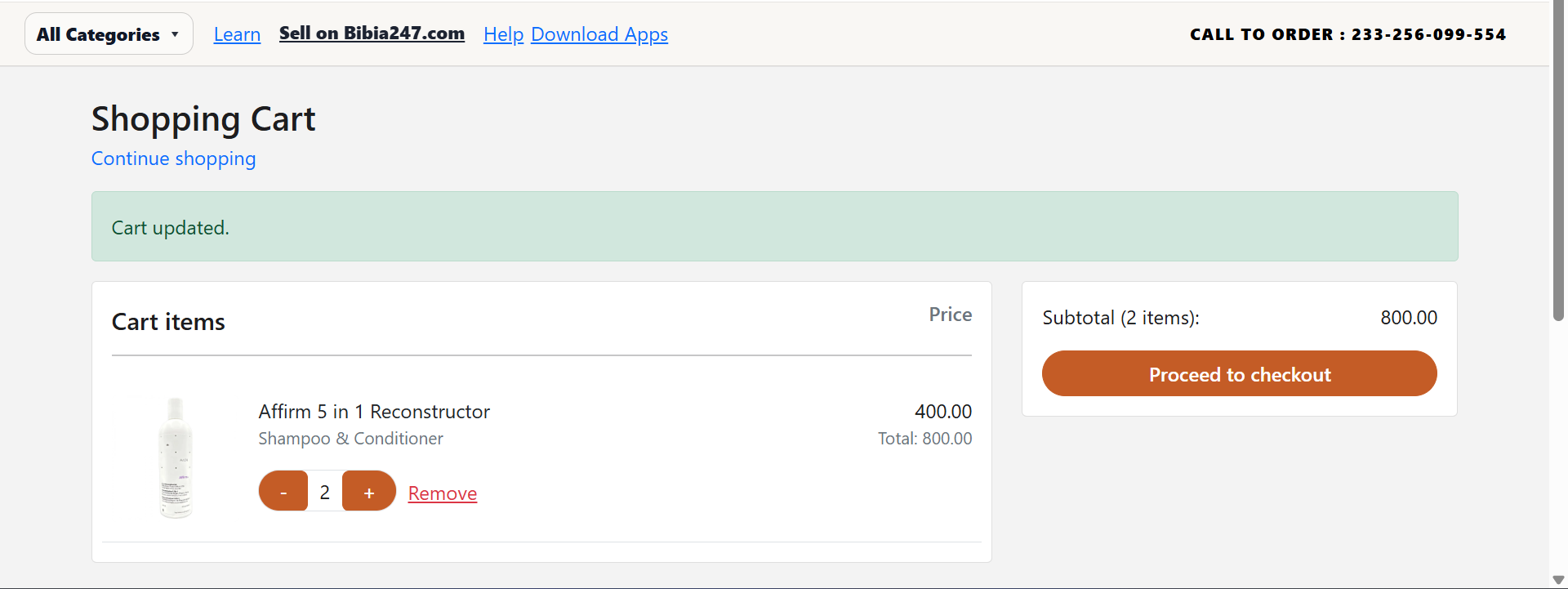Increase the item quantity with the plus button
The image size is (1568, 589).
[368, 490]
